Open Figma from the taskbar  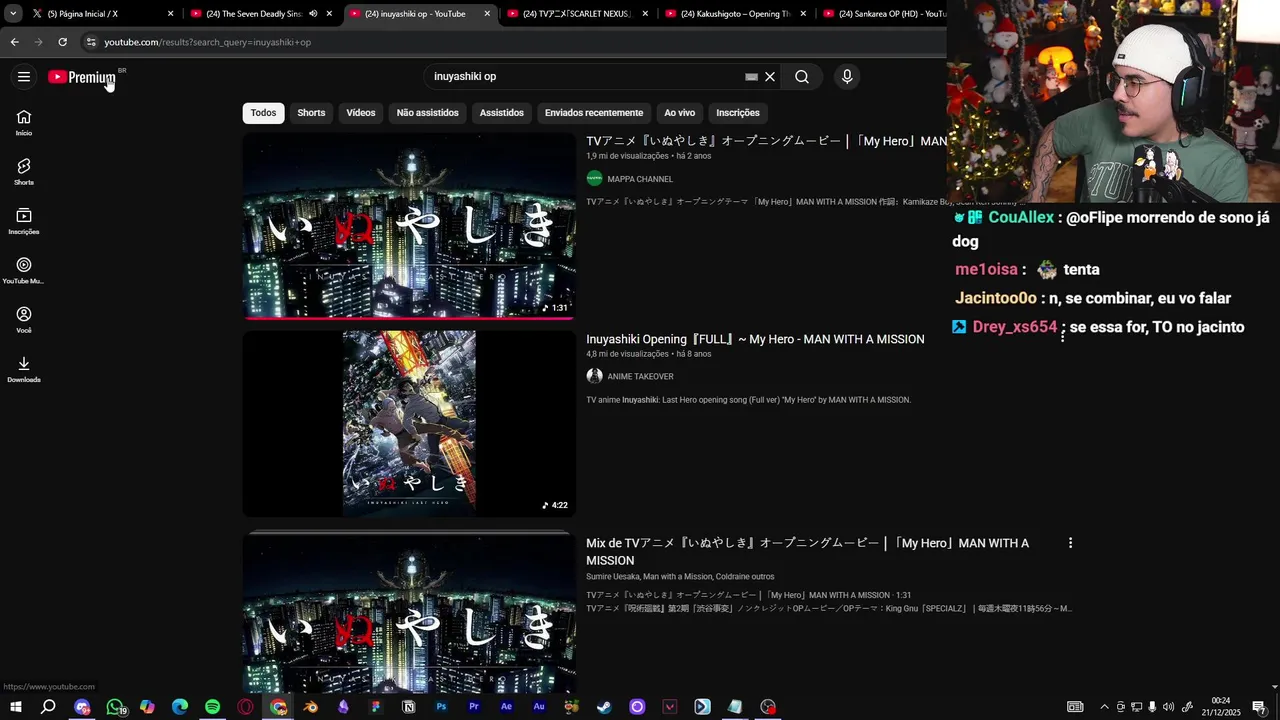[x=376, y=707]
